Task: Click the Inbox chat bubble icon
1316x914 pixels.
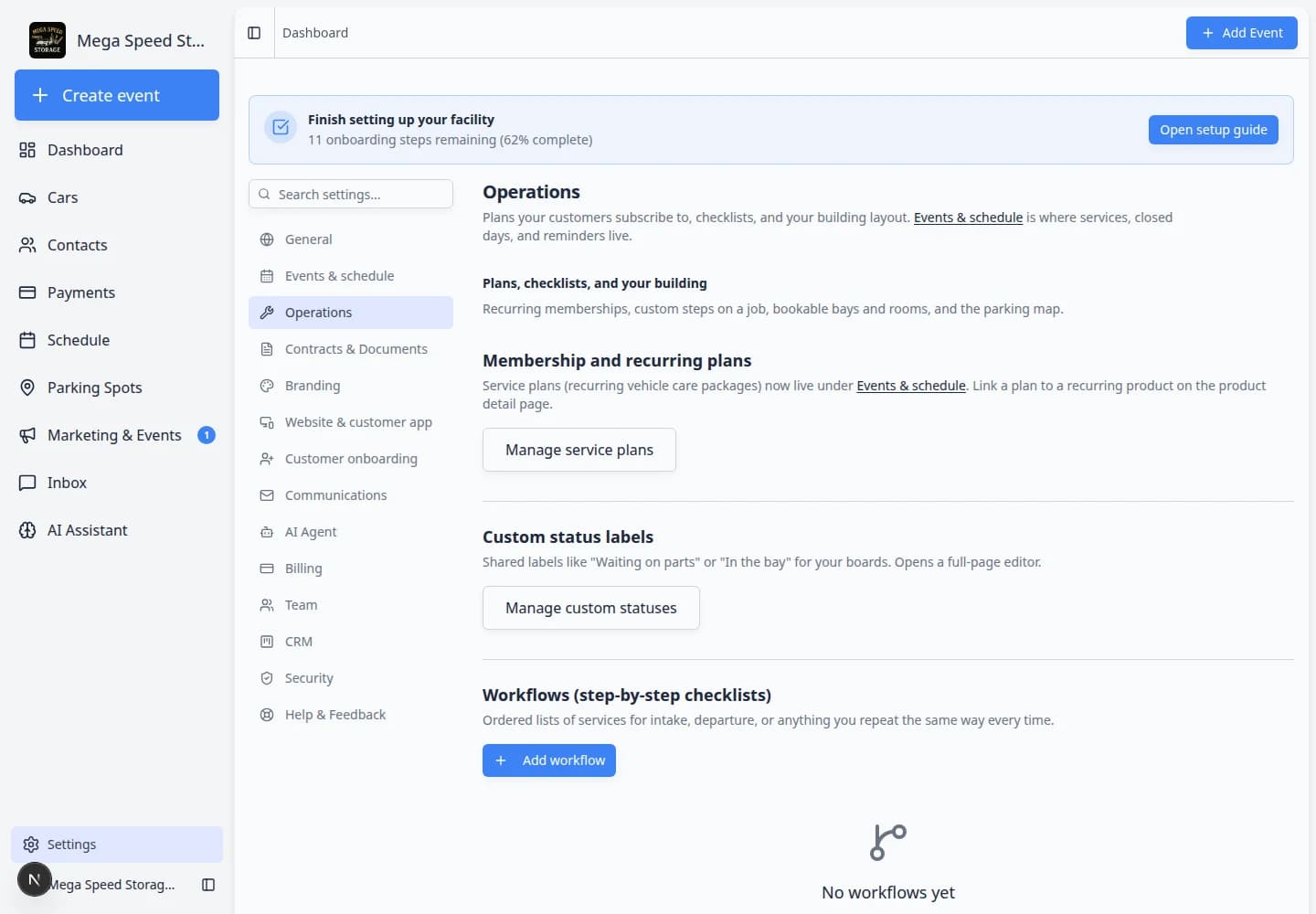Action: (x=27, y=483)
